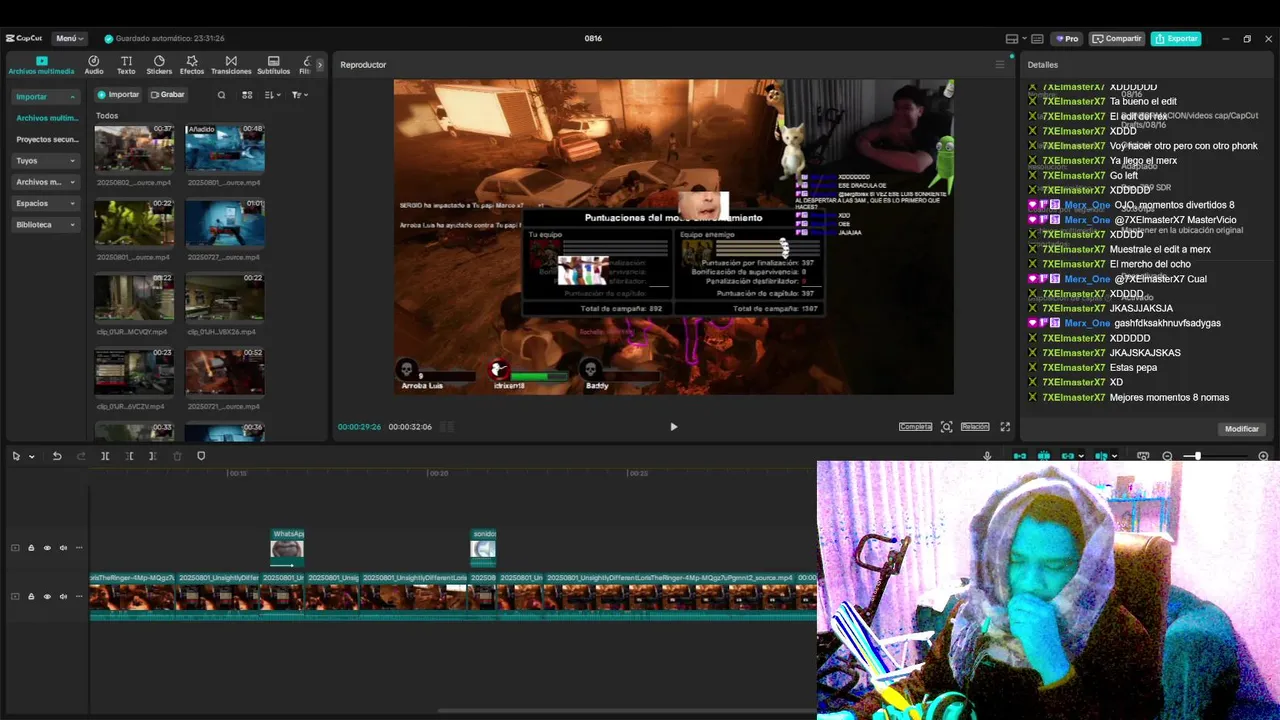Image resolution: width=1280 pixels, height=720 pixels.
Task: Open the Reproductor panel menu icon
Action: 999,65
